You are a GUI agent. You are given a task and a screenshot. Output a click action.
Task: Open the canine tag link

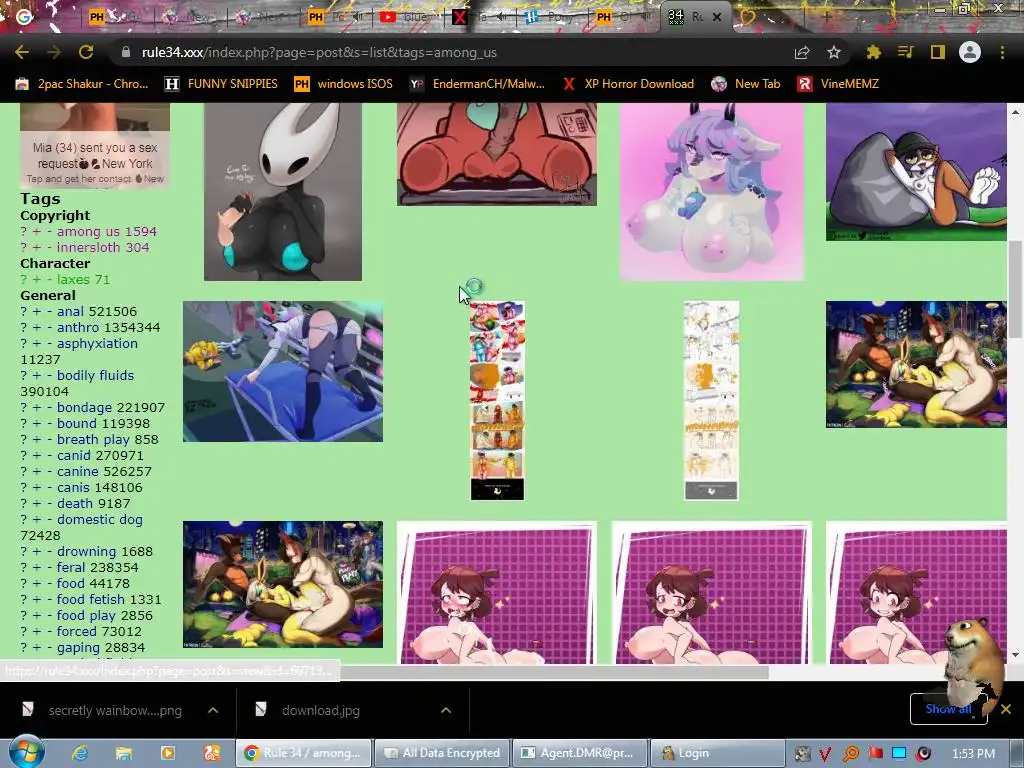point(78,471)
